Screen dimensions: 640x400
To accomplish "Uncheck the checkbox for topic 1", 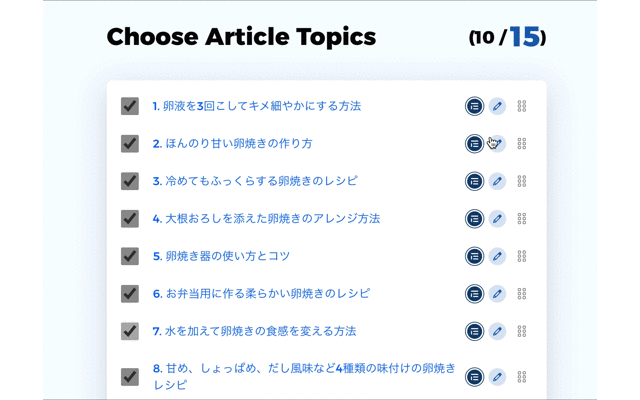I will tap(130, 106).
